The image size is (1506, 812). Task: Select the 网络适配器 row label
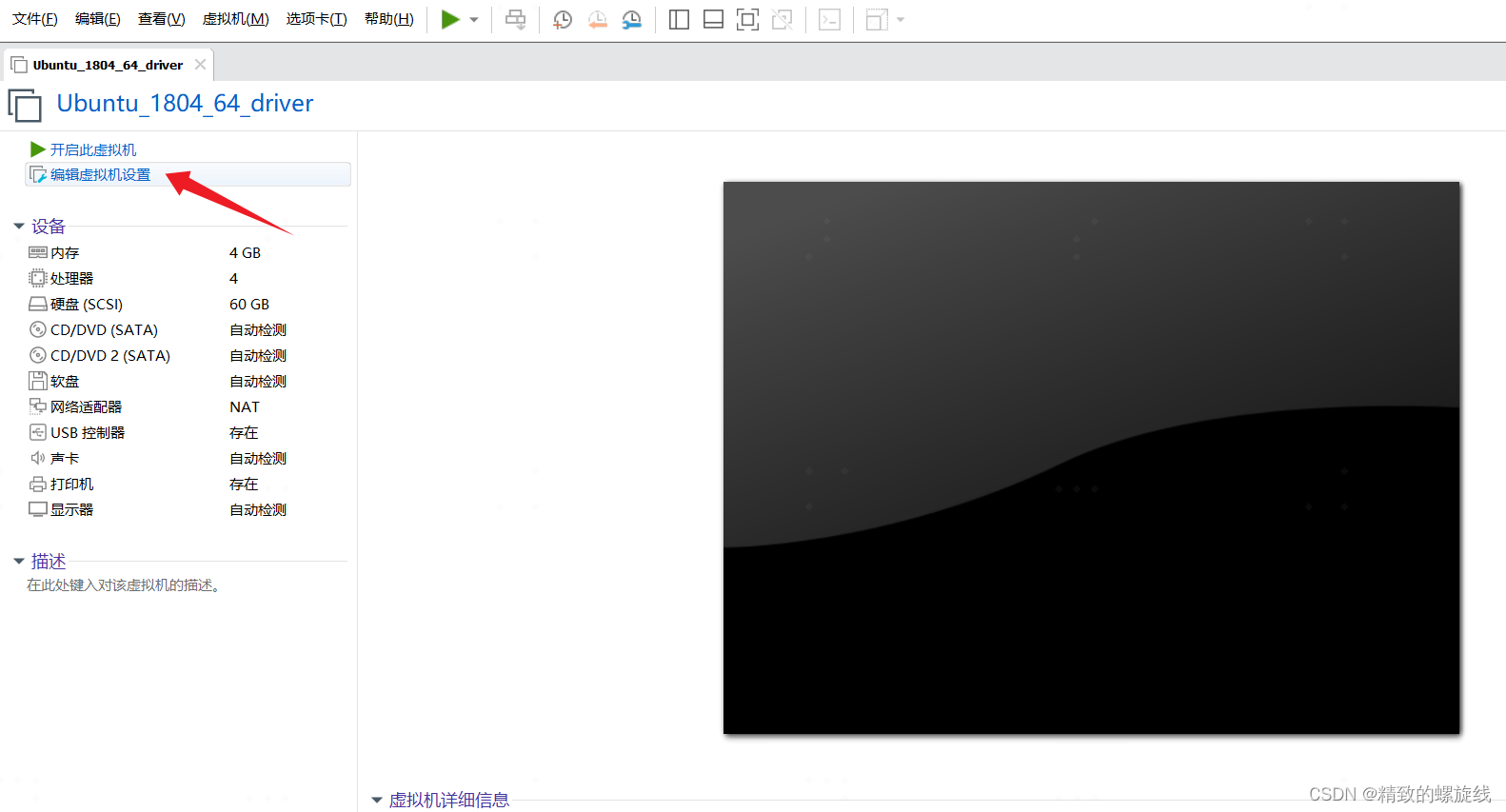click(87, 406)
